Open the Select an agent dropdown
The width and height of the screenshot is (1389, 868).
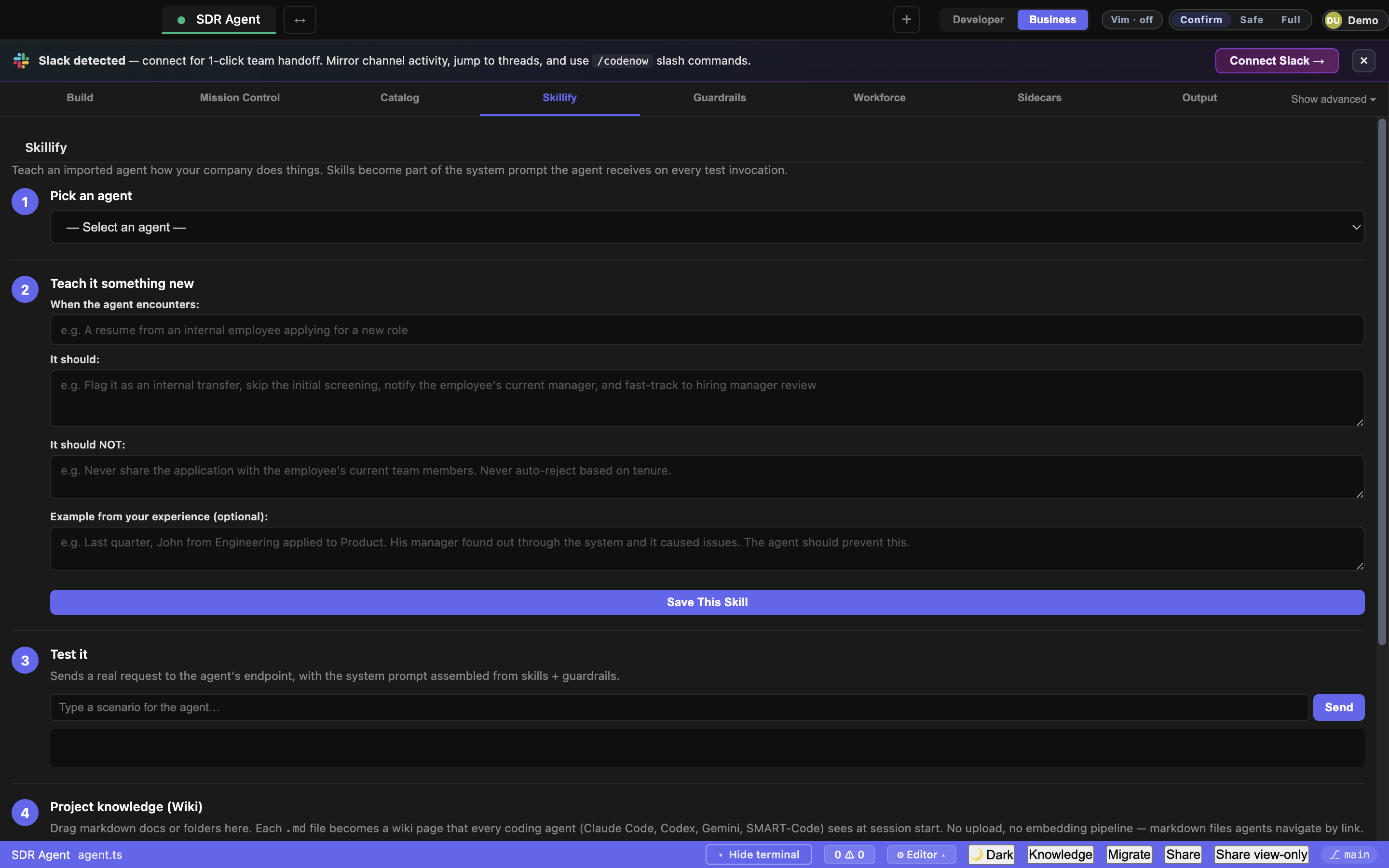tap(707, 227)
